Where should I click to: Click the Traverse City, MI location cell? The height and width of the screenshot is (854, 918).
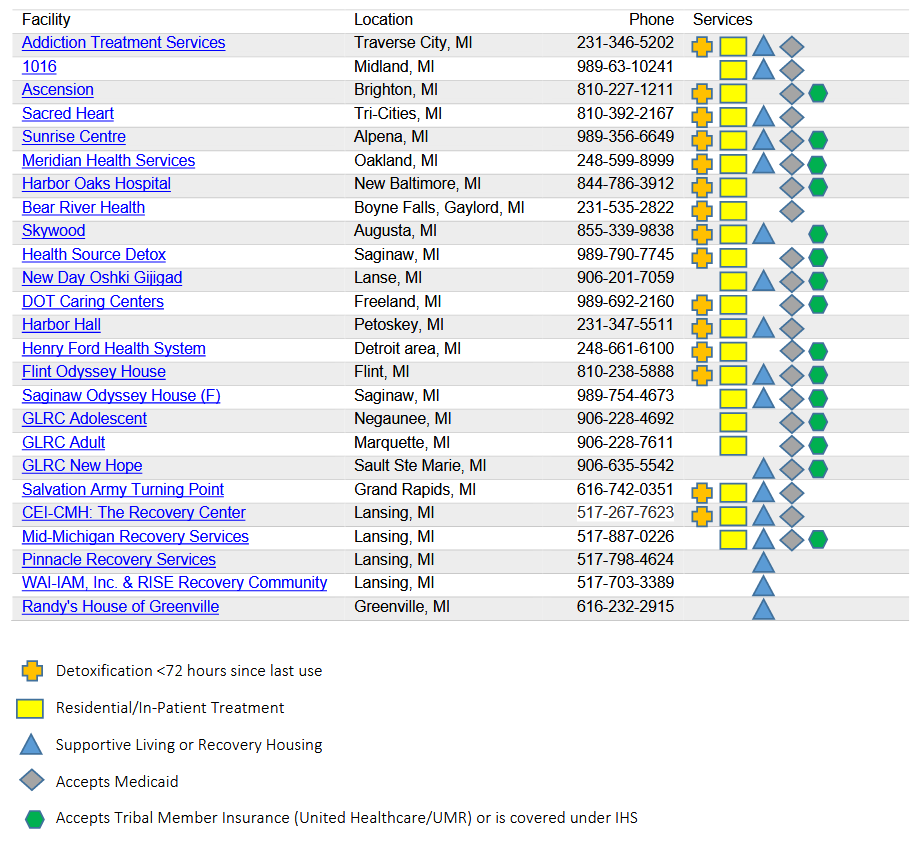coord(413,43)
